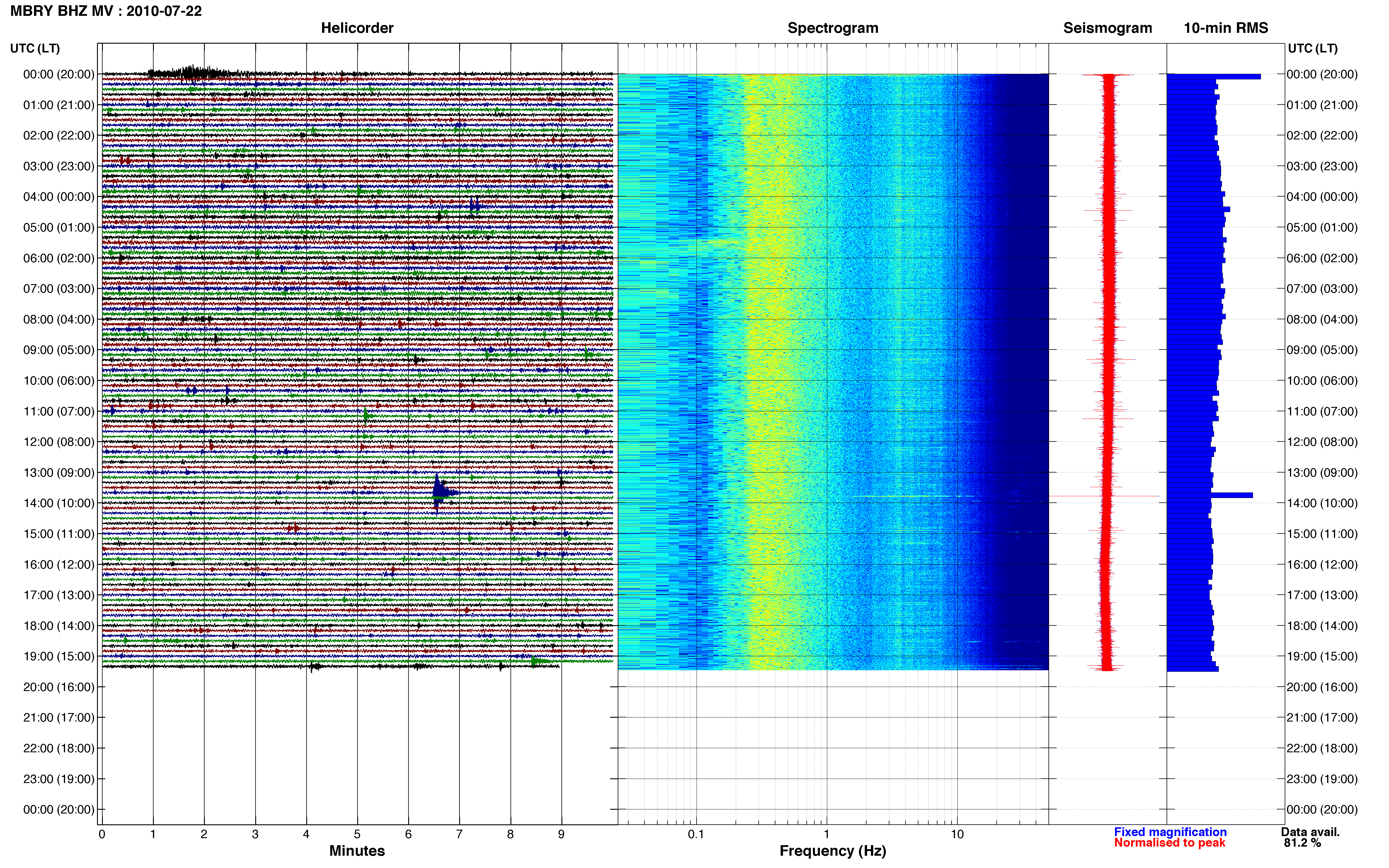Click '13:00 (09:00)' time label next to Helicorder
The width and height of the screenshot is (1389, 868).
point(59,473)
